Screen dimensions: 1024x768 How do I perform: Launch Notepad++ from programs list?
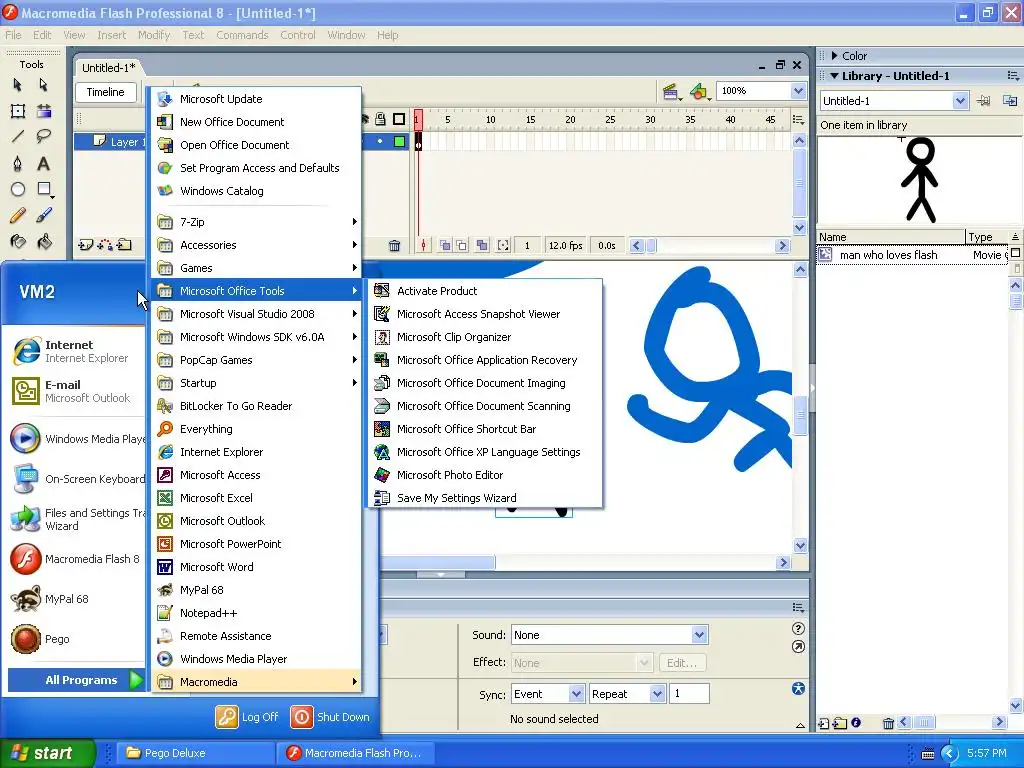(x=257, y=613)
